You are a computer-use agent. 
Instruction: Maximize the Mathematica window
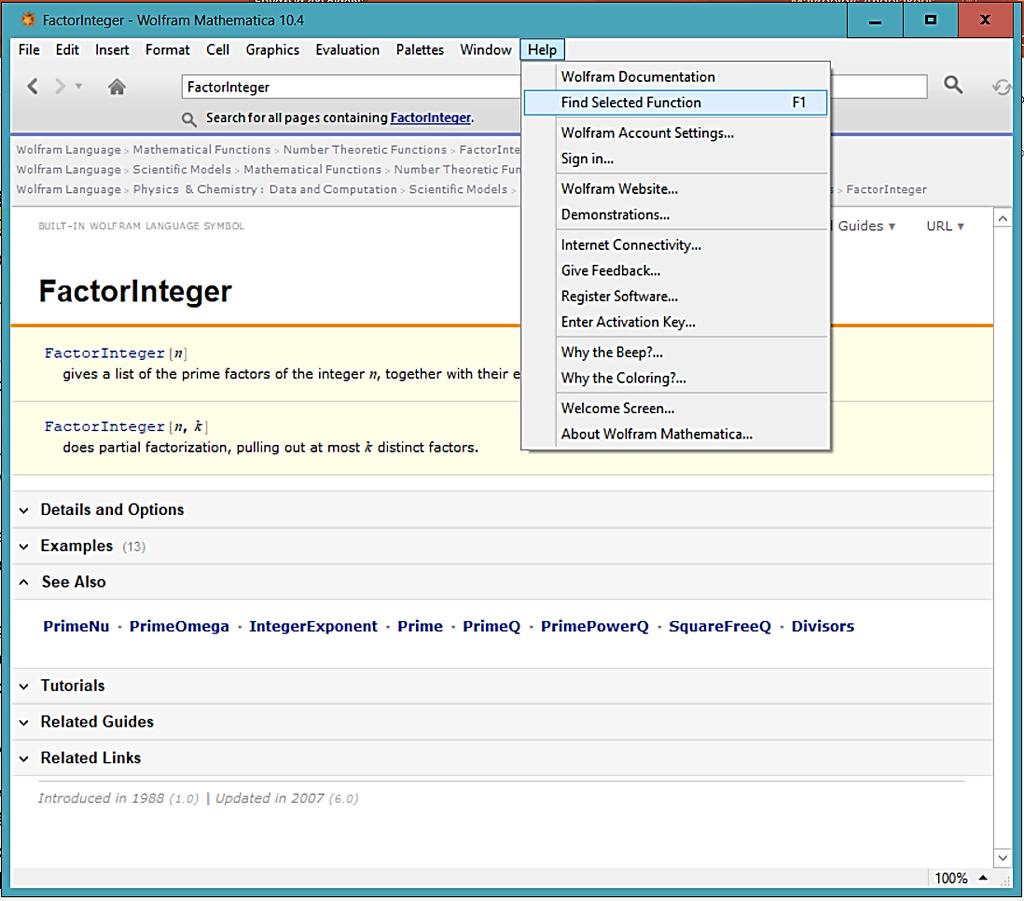click(931, 21)
